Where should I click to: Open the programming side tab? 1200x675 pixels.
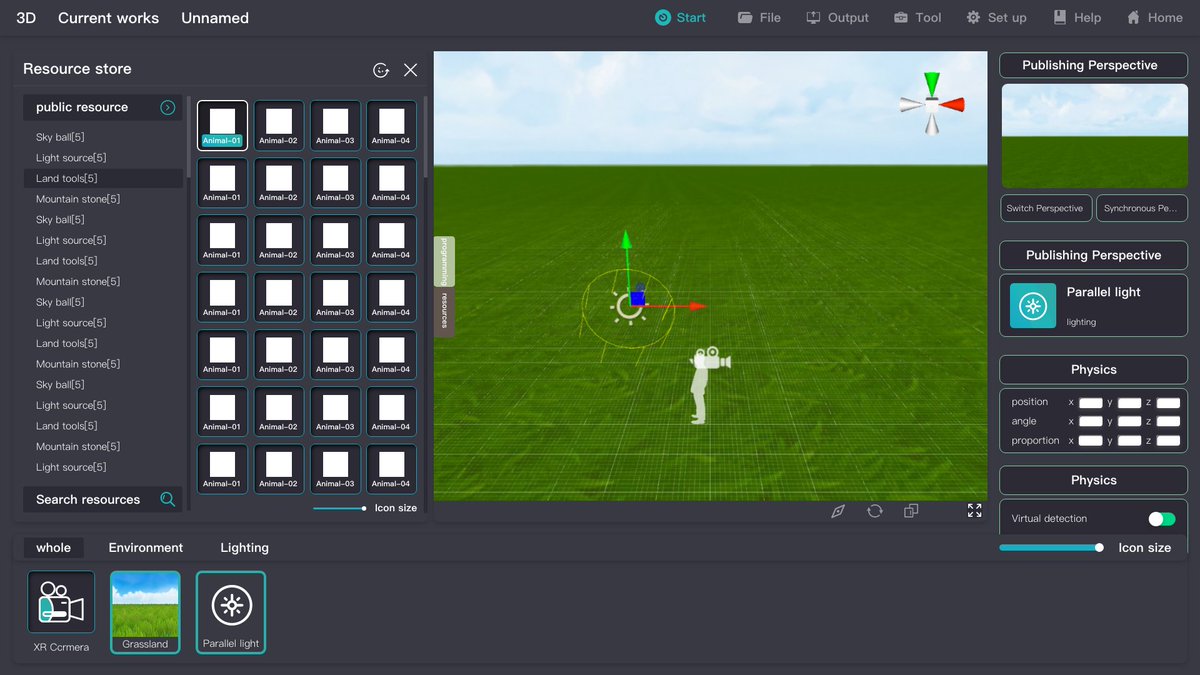coord(444,263)
